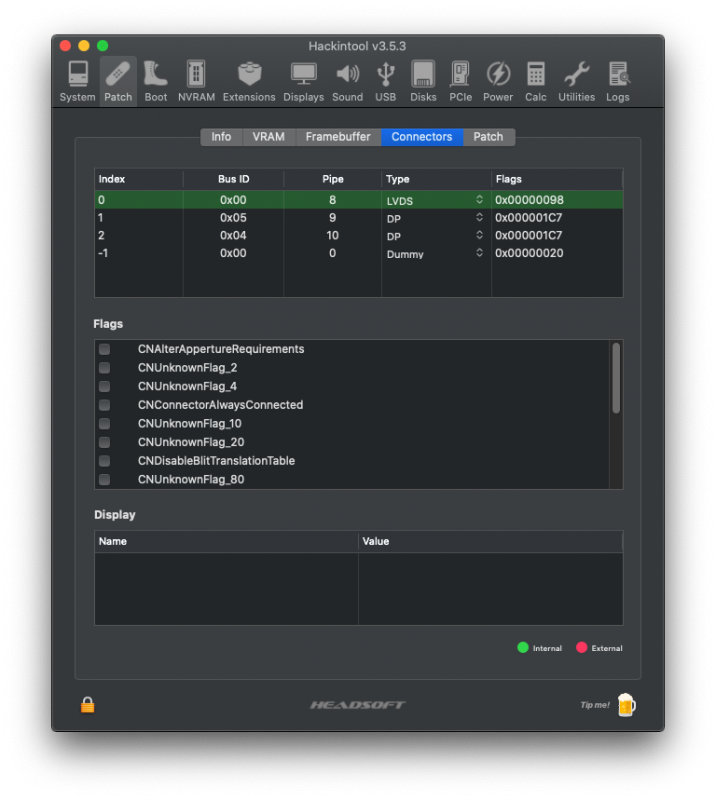Viewport: 716px width, 800px height.
Task: Click the Flags list scrollbar
Action: [616, 377]
